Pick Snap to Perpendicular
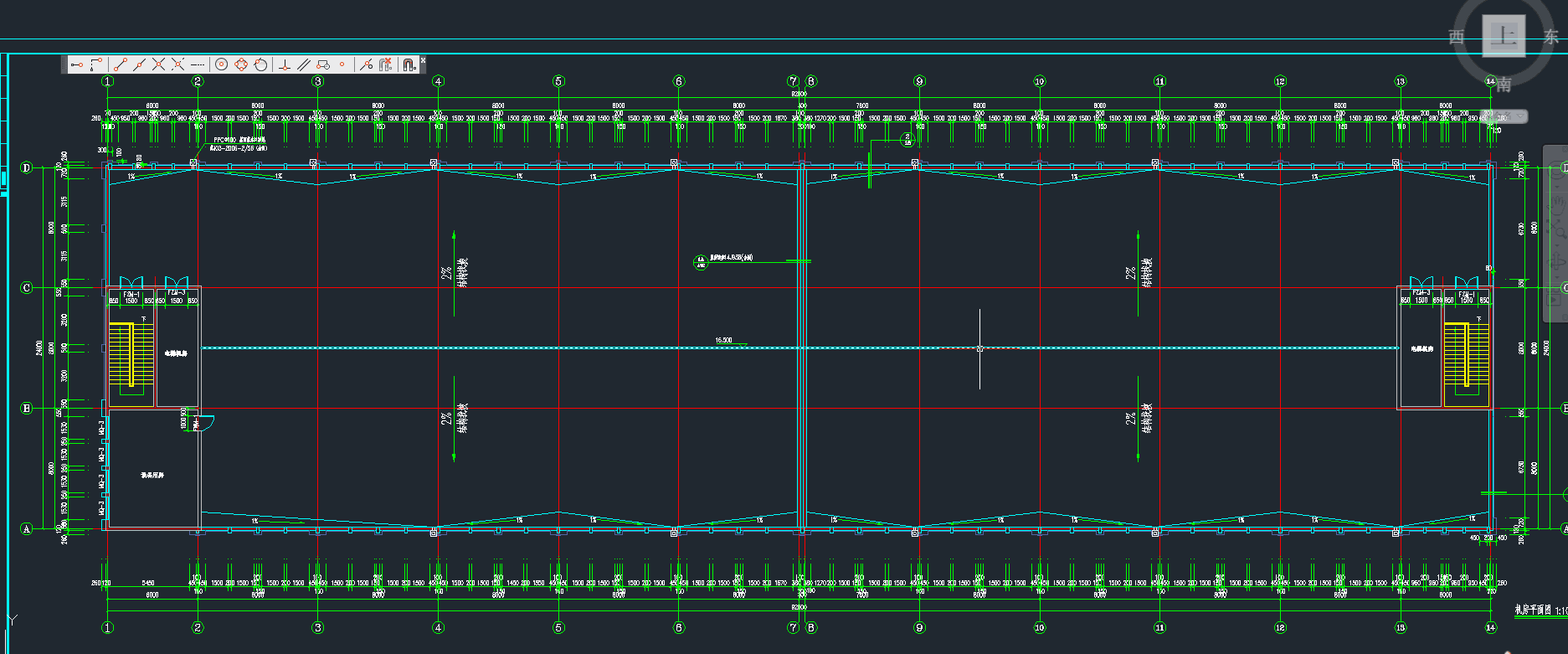Viewport: 1568px width, 654px height. pyautogui.click(x=285, y=64)
